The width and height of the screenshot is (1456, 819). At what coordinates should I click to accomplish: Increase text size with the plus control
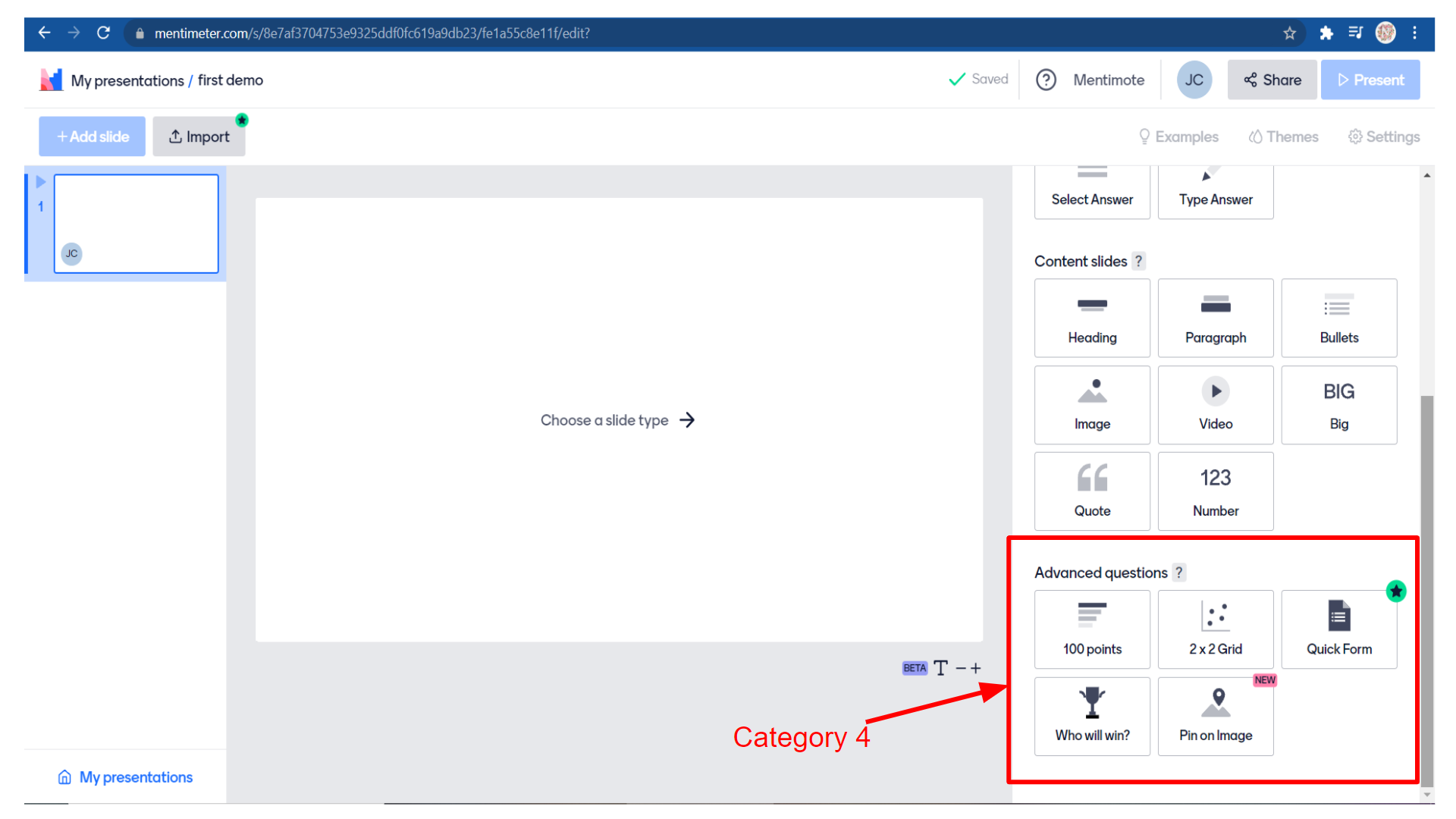(976, 668)
